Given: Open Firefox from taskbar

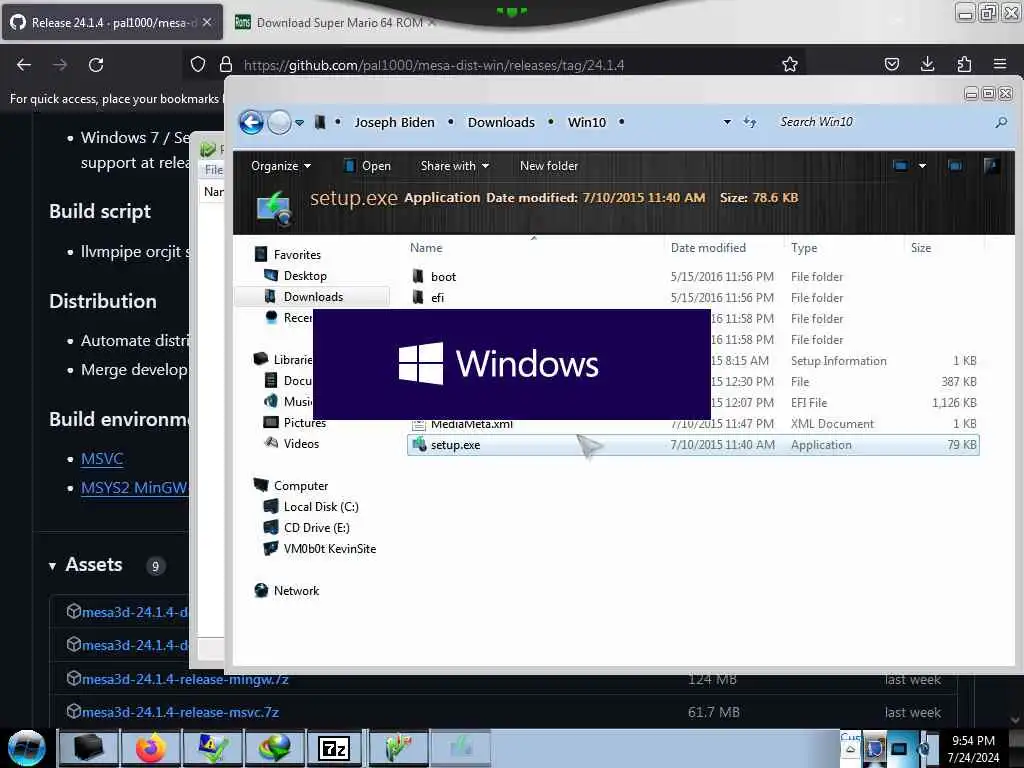Looking at the screenshot, I should [x=151, y=748].
